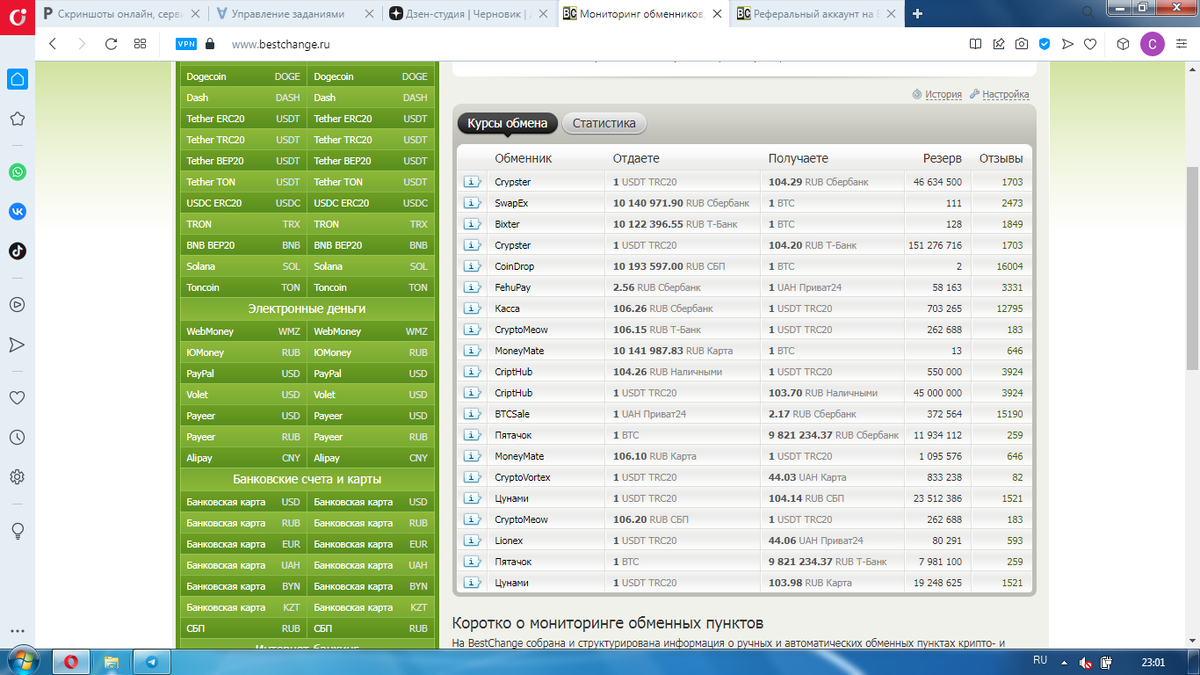
Task: Click the info icon in the BTCSale row
Action: coord(472,414)
